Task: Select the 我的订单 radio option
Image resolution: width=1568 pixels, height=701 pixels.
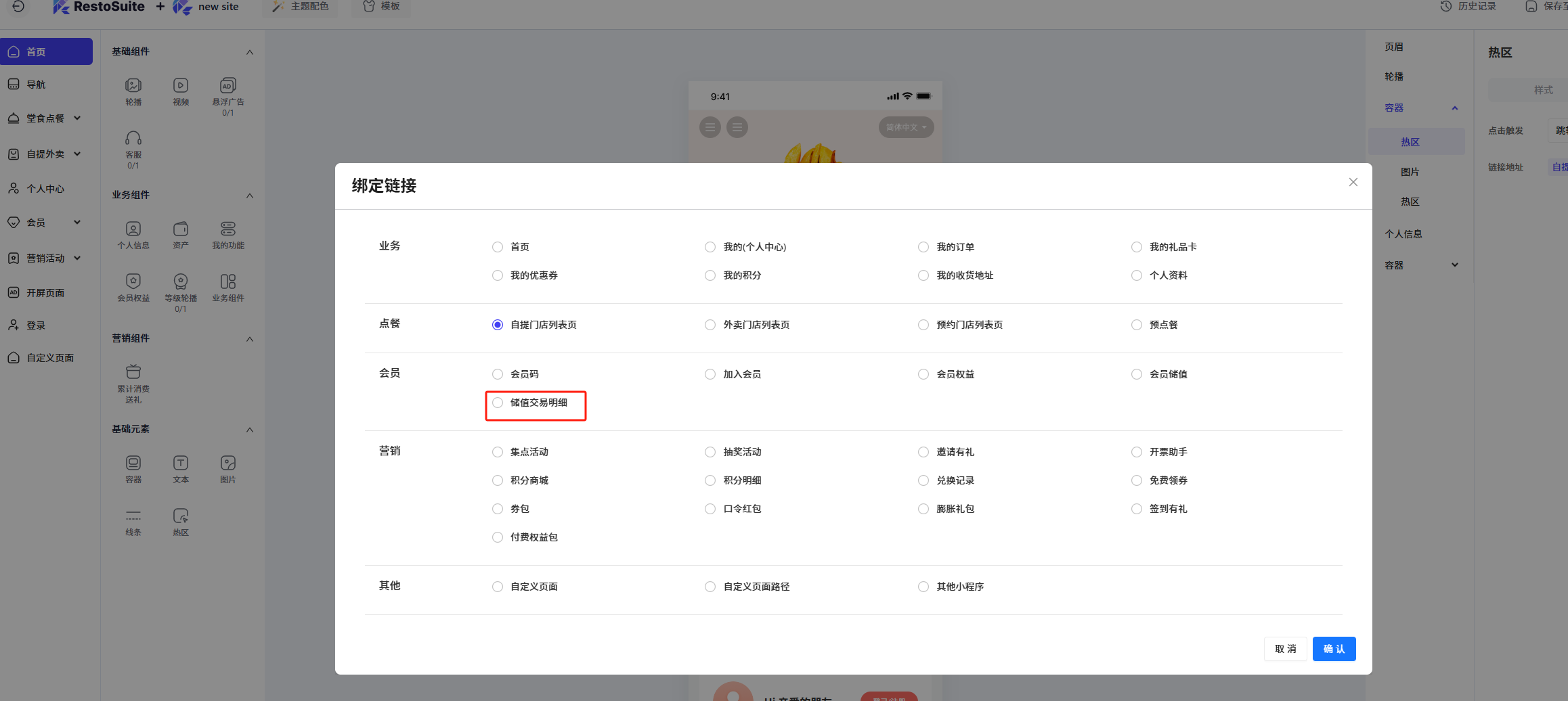Action: 923,247
